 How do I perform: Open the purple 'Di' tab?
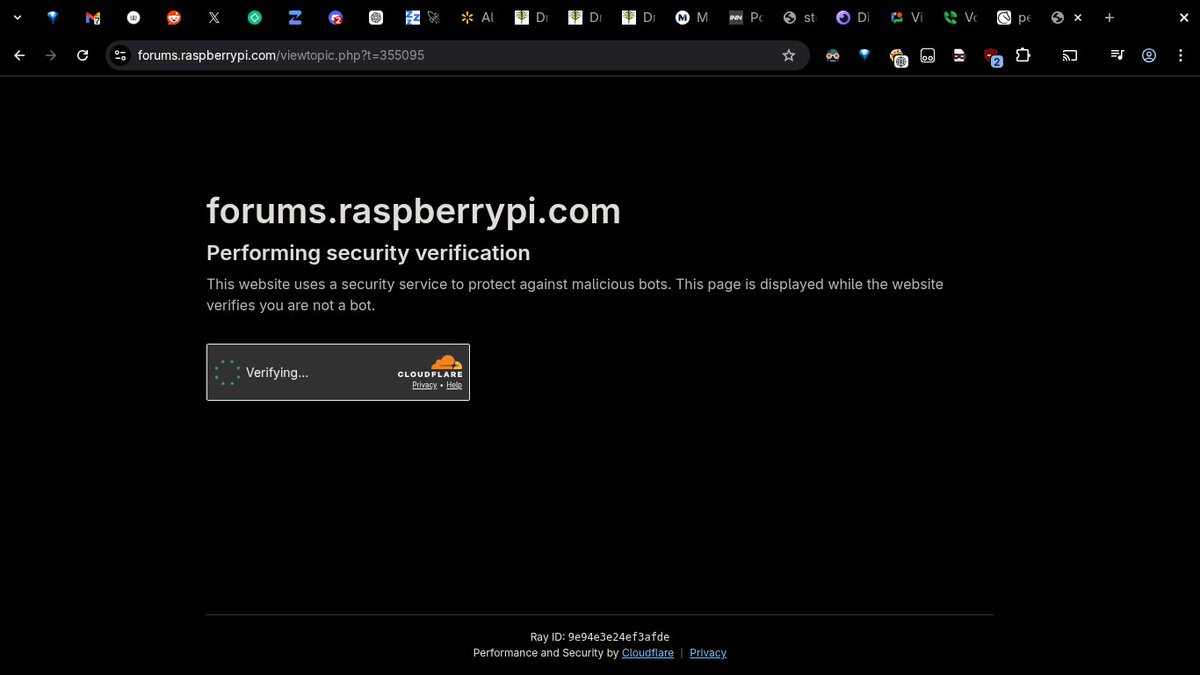click(854, 18)
